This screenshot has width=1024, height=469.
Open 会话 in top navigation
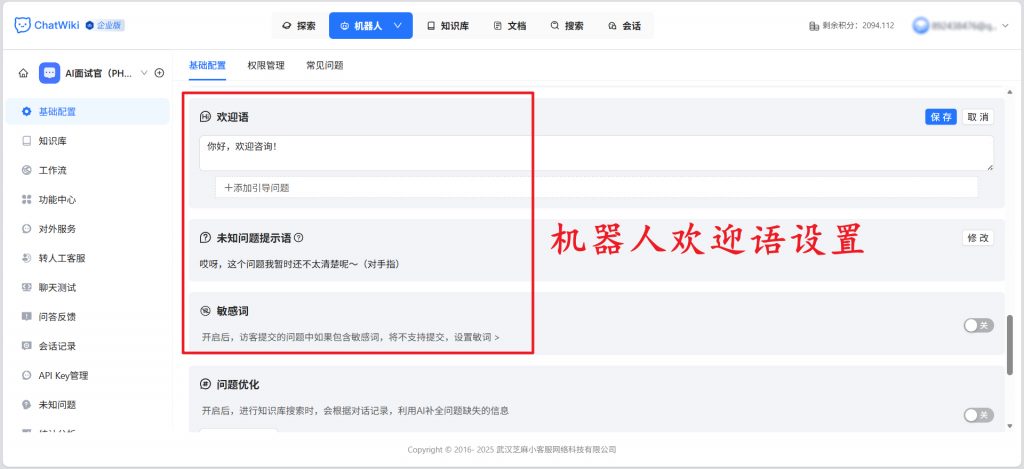tap(624, 26)
